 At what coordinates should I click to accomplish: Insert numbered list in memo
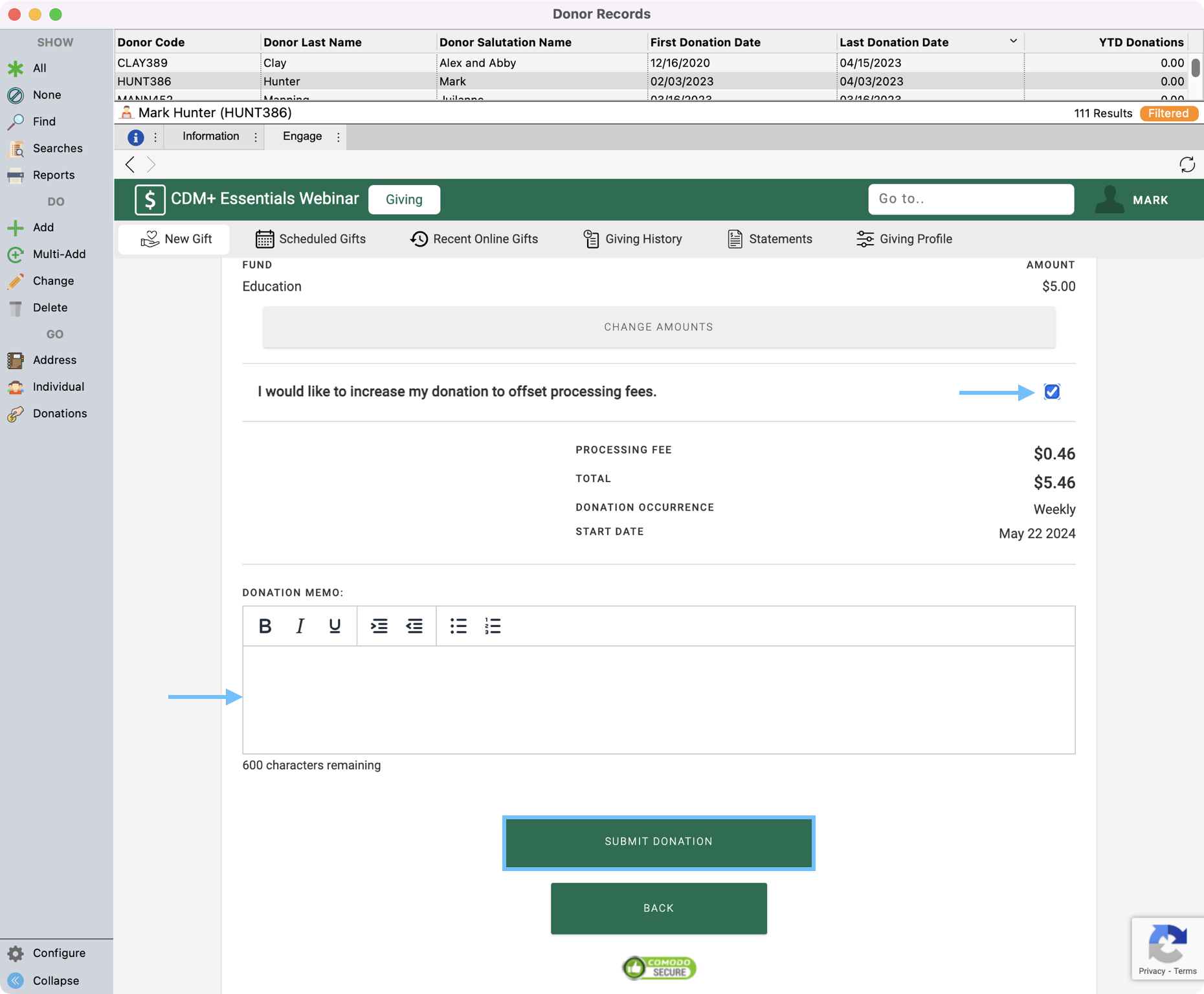pyautogui.click(x=493, y=626)
